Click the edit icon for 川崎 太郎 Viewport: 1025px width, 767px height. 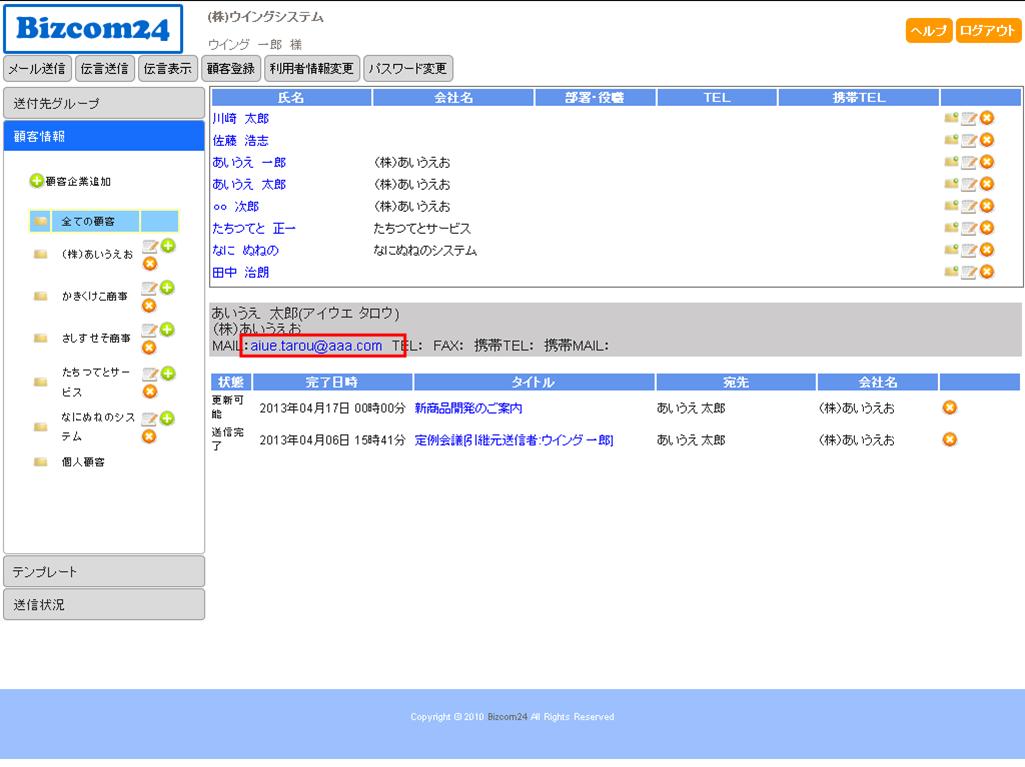pos(968,118)
